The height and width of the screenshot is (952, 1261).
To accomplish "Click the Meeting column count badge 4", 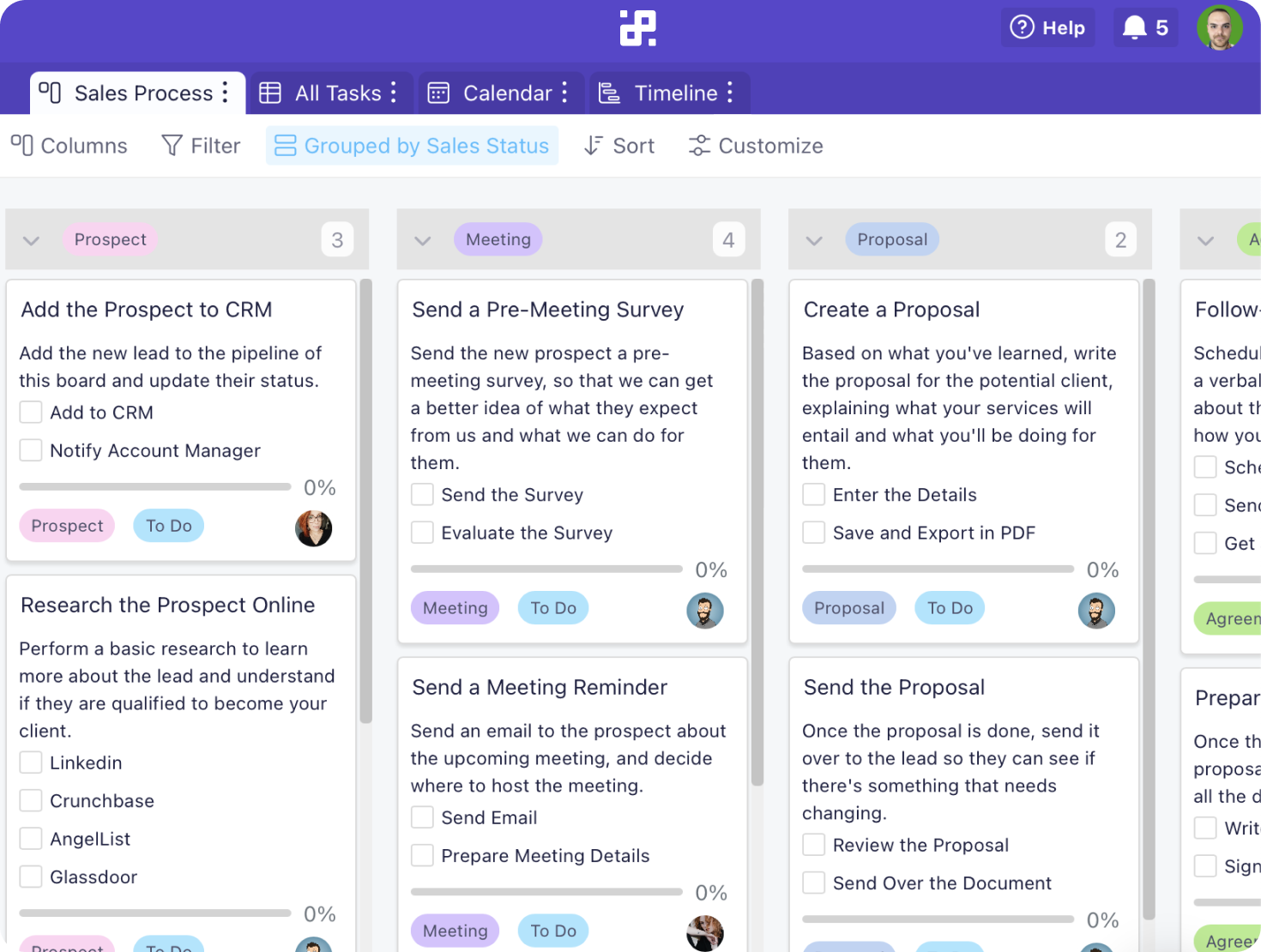I will point(728,240).
